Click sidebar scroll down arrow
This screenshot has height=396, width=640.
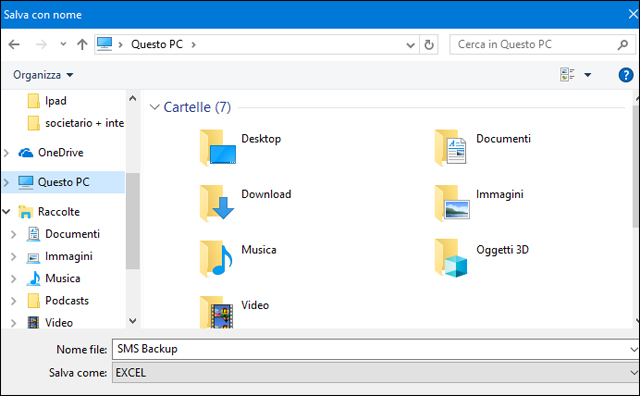(133, 321)
